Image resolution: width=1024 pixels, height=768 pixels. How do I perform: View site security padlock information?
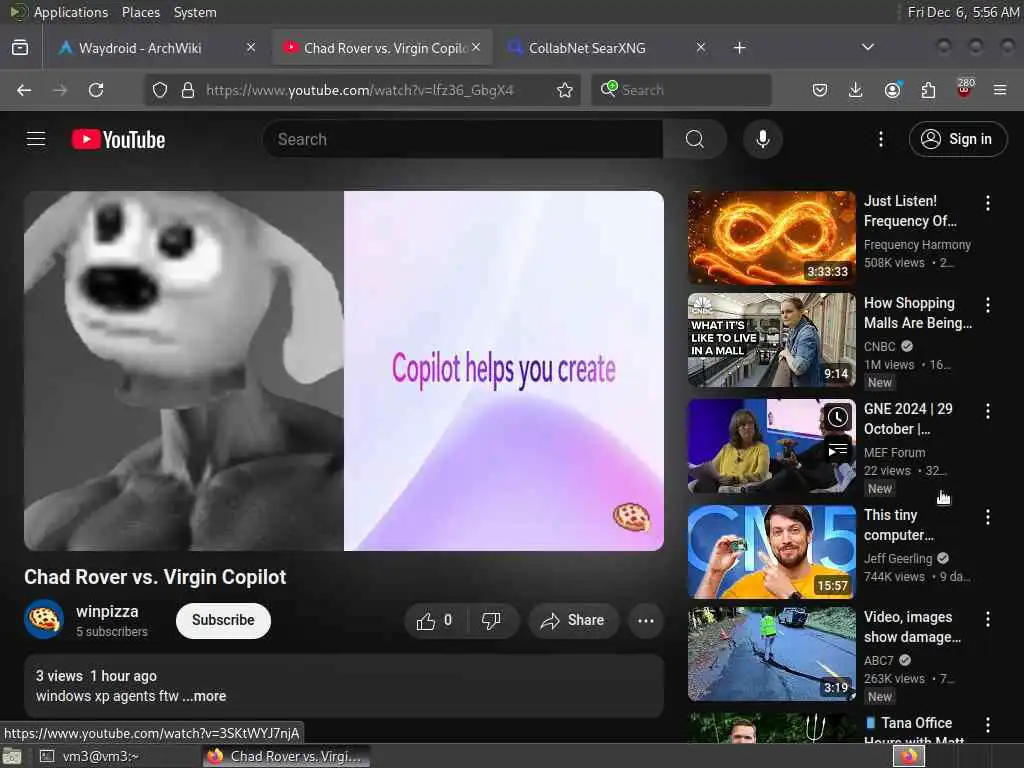point(188,90)
